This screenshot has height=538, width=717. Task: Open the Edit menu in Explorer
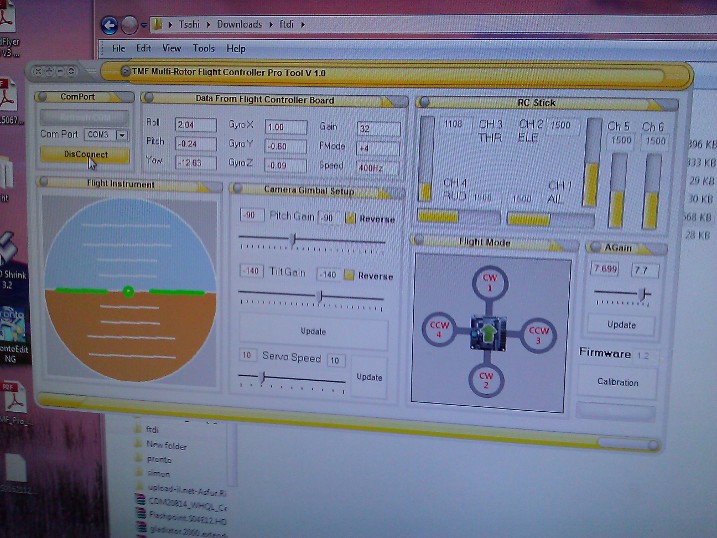[x=144, y=48]
